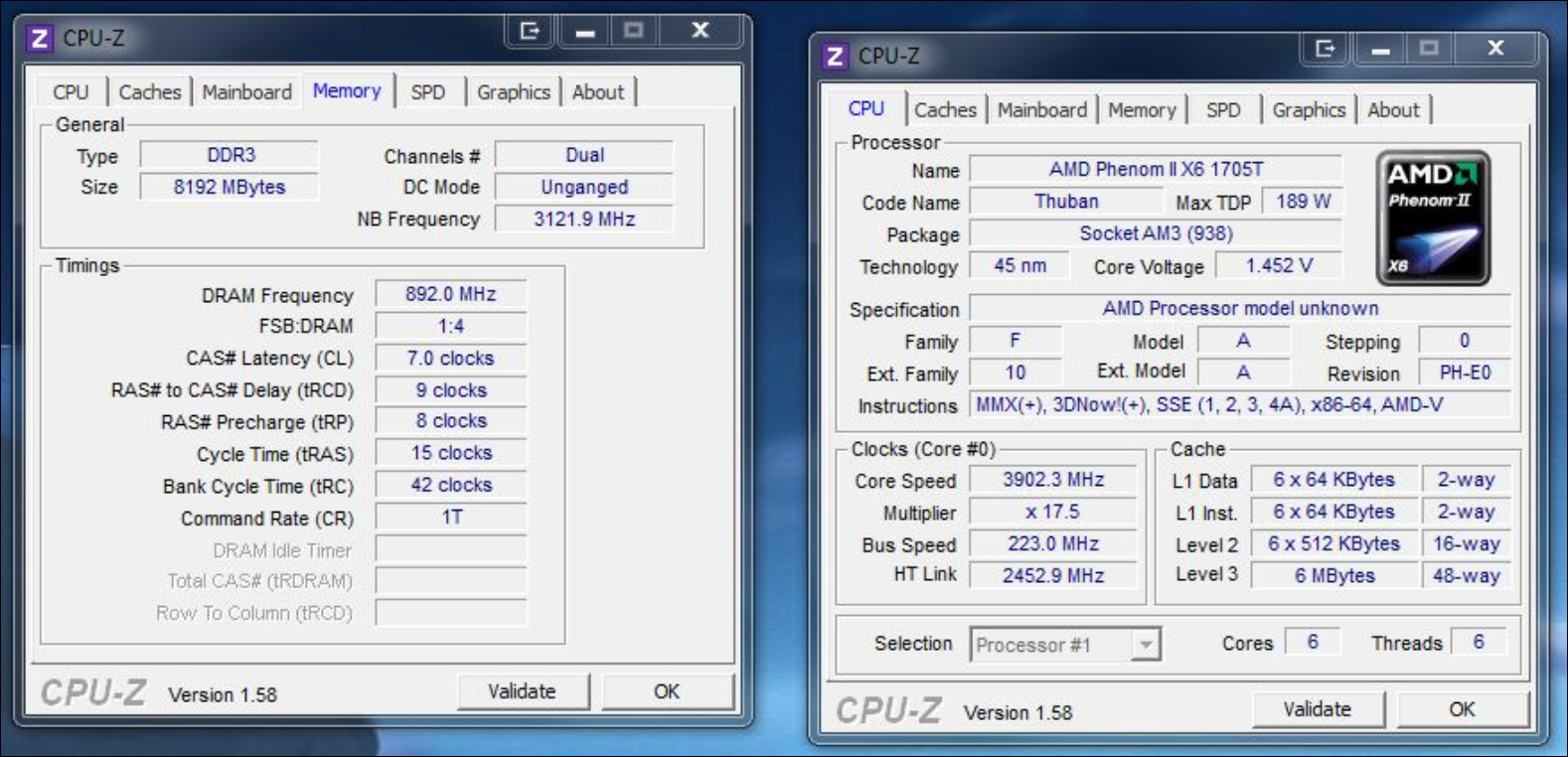Screen dimensions: 1568x757
Task: Select the Bank Cycle Time value 42 clocks
Action: pos(451,485)
